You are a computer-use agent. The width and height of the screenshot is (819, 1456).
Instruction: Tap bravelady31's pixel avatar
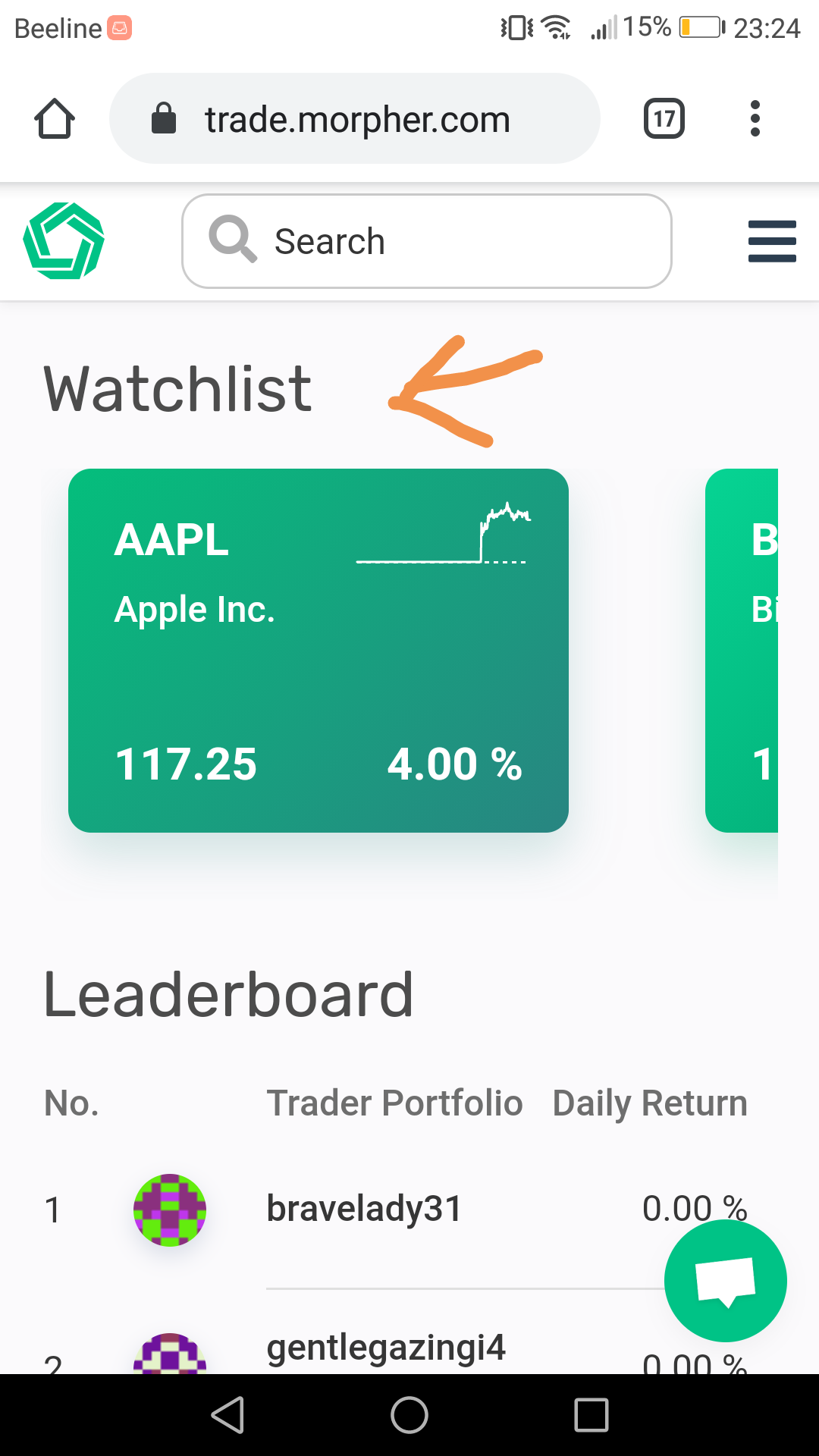coord(170,1210)
